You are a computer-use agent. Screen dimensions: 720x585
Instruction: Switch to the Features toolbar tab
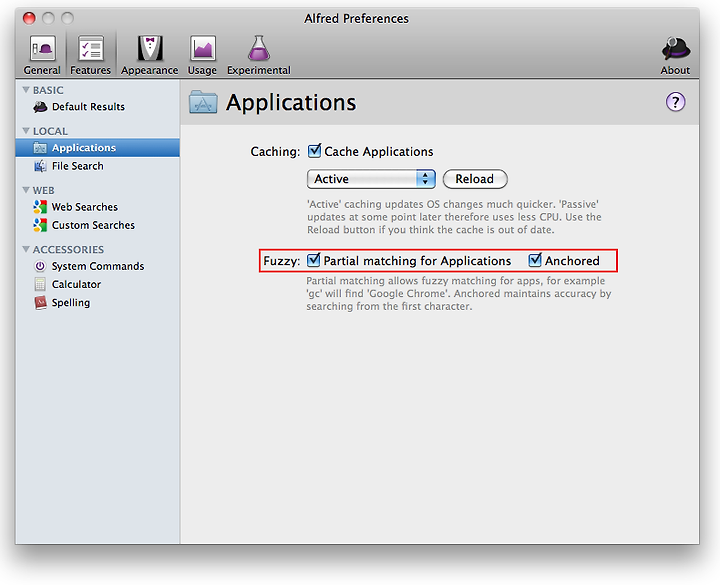point(90,55)
